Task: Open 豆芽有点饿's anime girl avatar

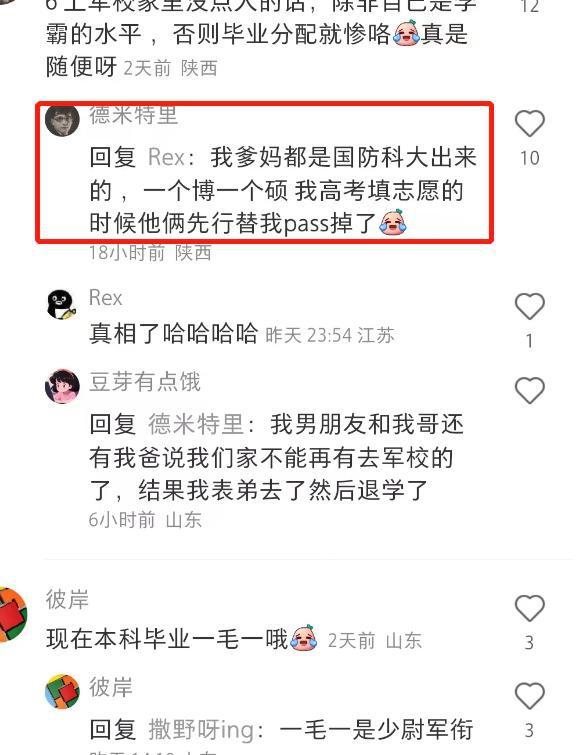Action: 62,386
